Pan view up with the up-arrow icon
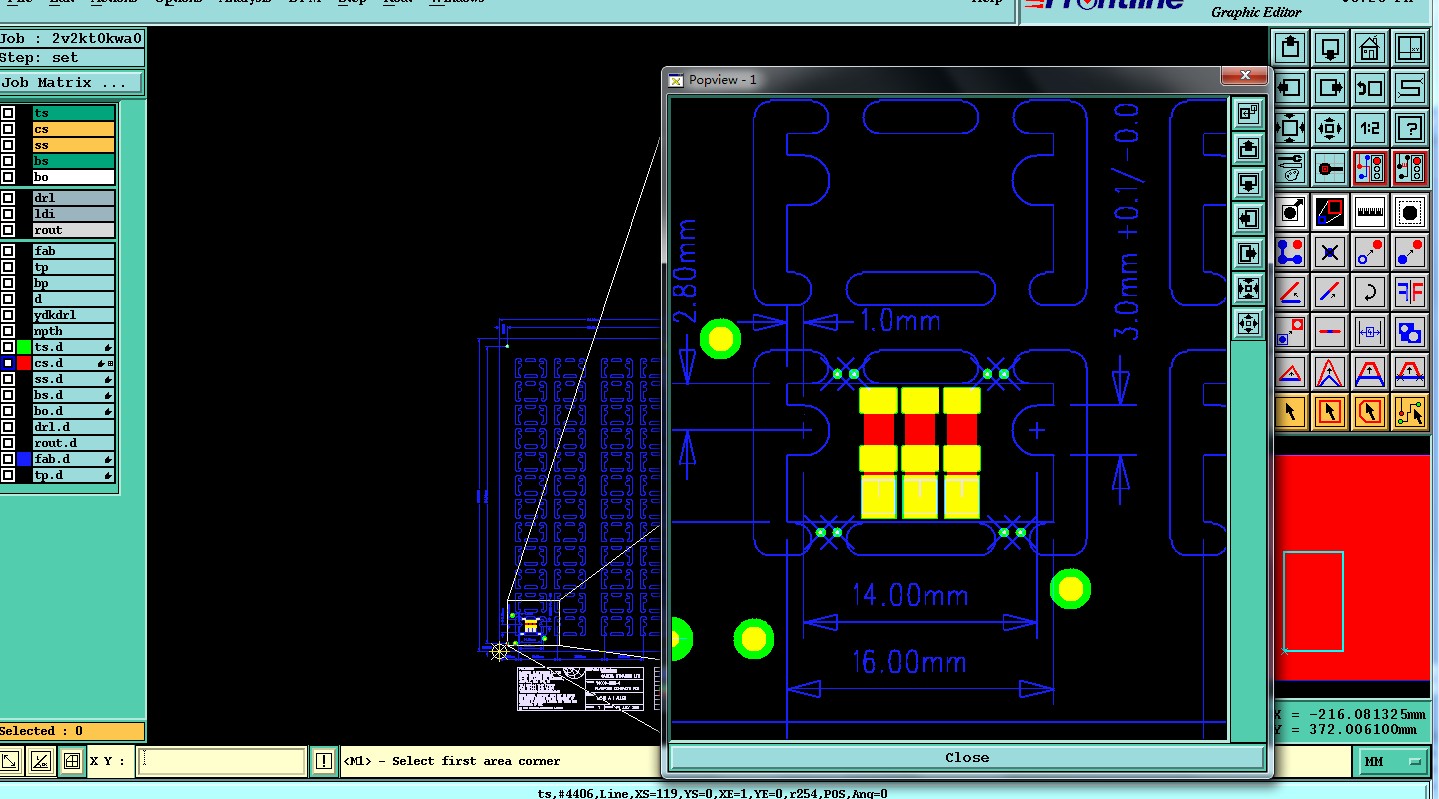The image size is (1439, 799). click(x=1290, y=47)
